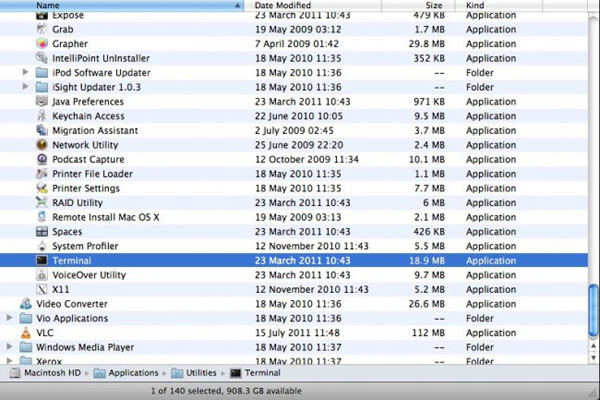600x400 pixels.
Task: Go to Macintosh HD in path bar
Action: [46, 373]
